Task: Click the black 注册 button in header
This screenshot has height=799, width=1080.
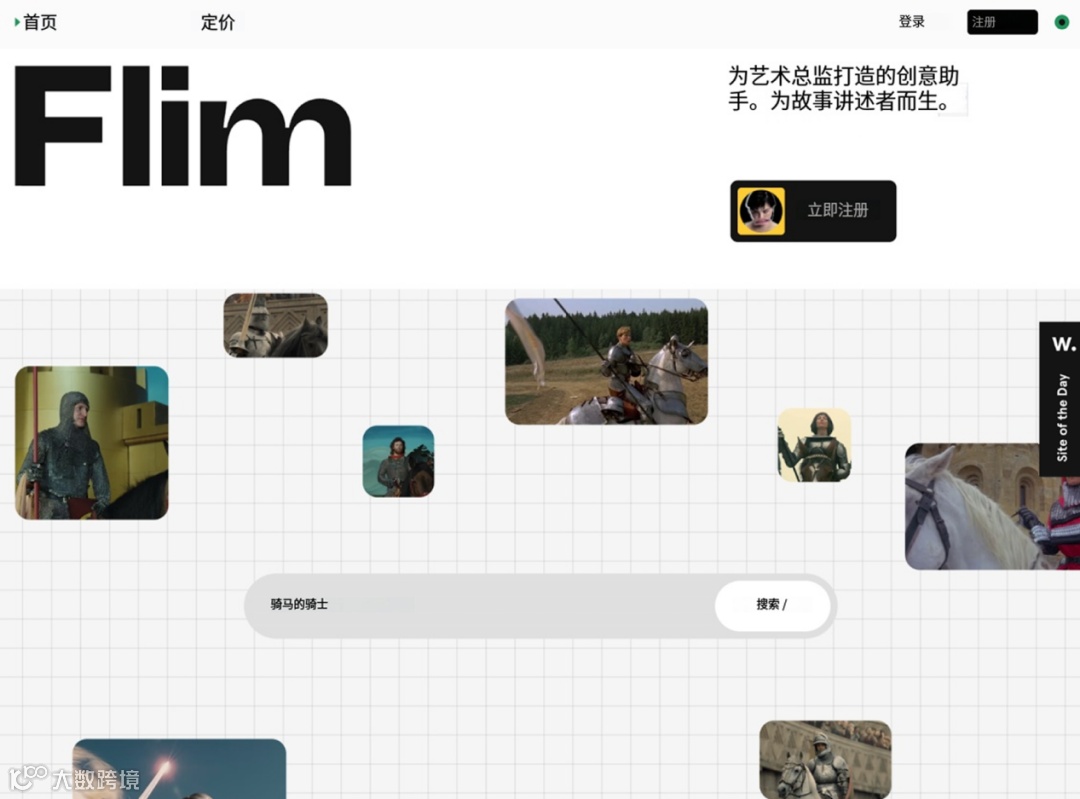Action: pyautogui.click(x=1002, y=22)
